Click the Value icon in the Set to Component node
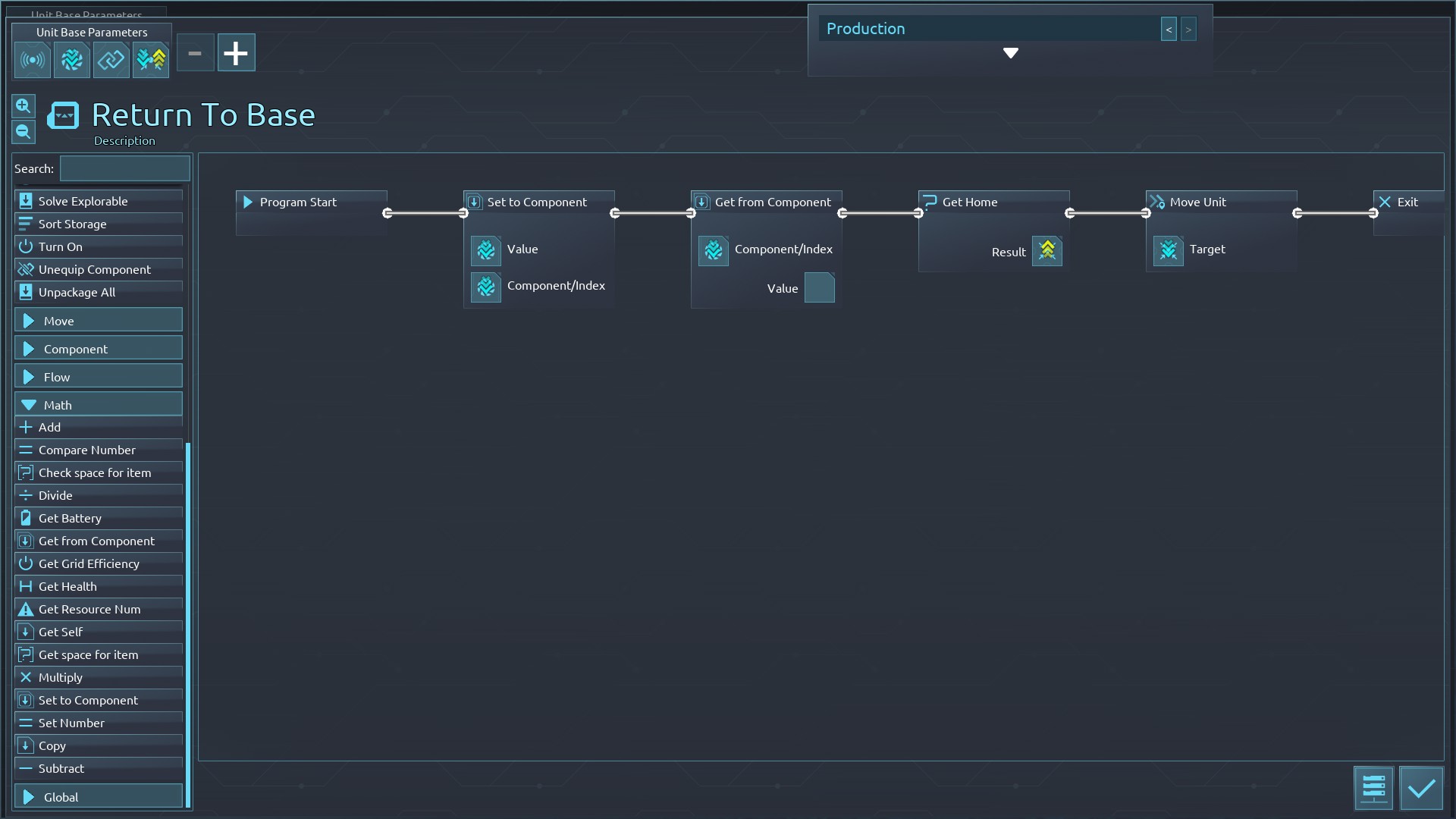This screenshot has width=1456, height=819. click(485, 250)
